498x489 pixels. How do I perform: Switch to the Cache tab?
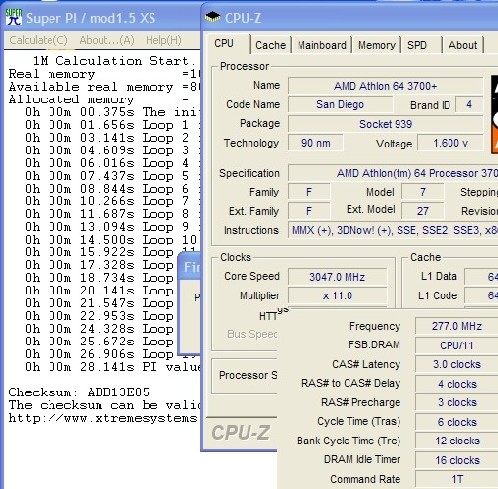point(270,45)
